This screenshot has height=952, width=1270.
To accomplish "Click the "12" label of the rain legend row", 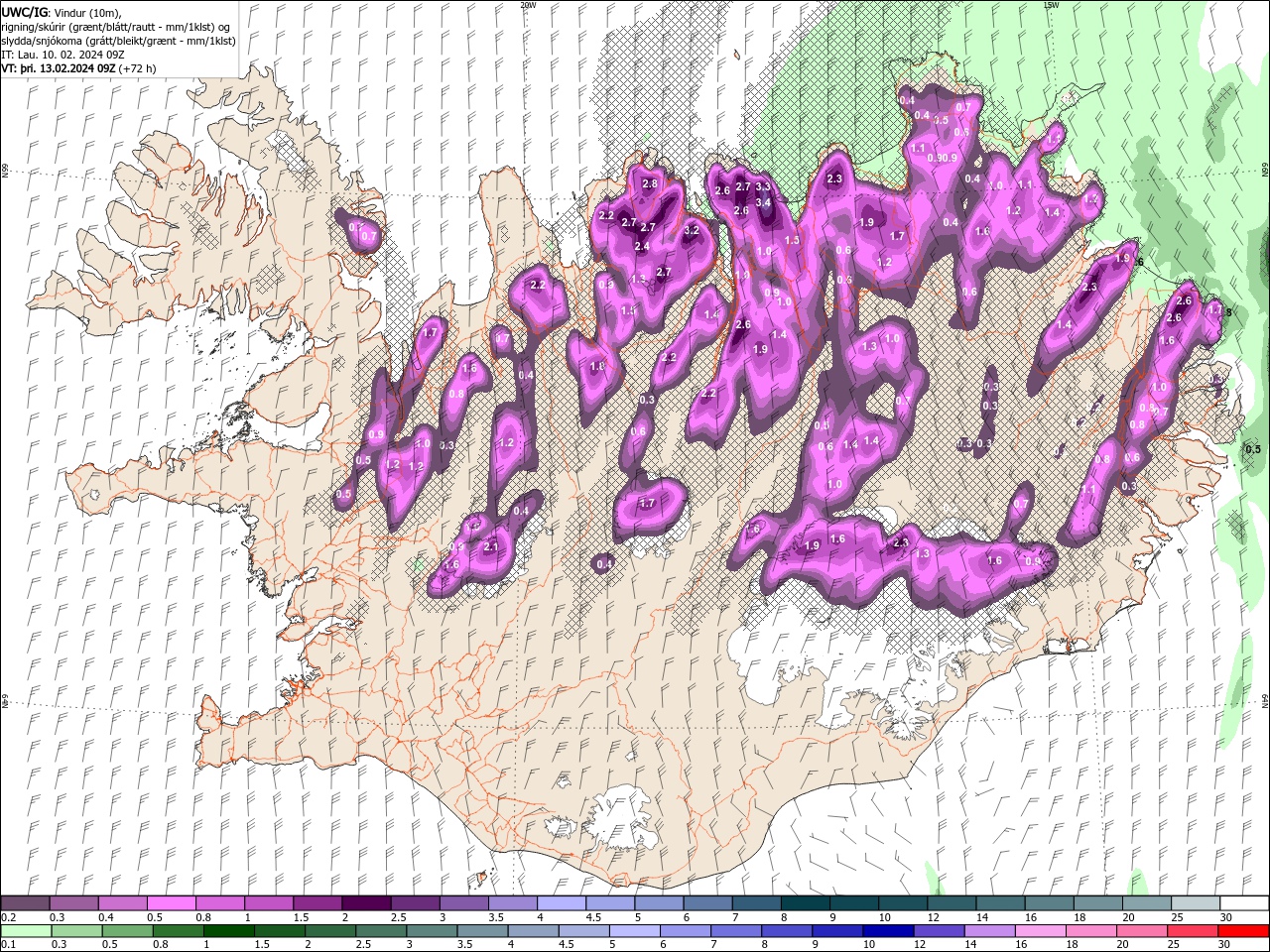I will [918, 945].
